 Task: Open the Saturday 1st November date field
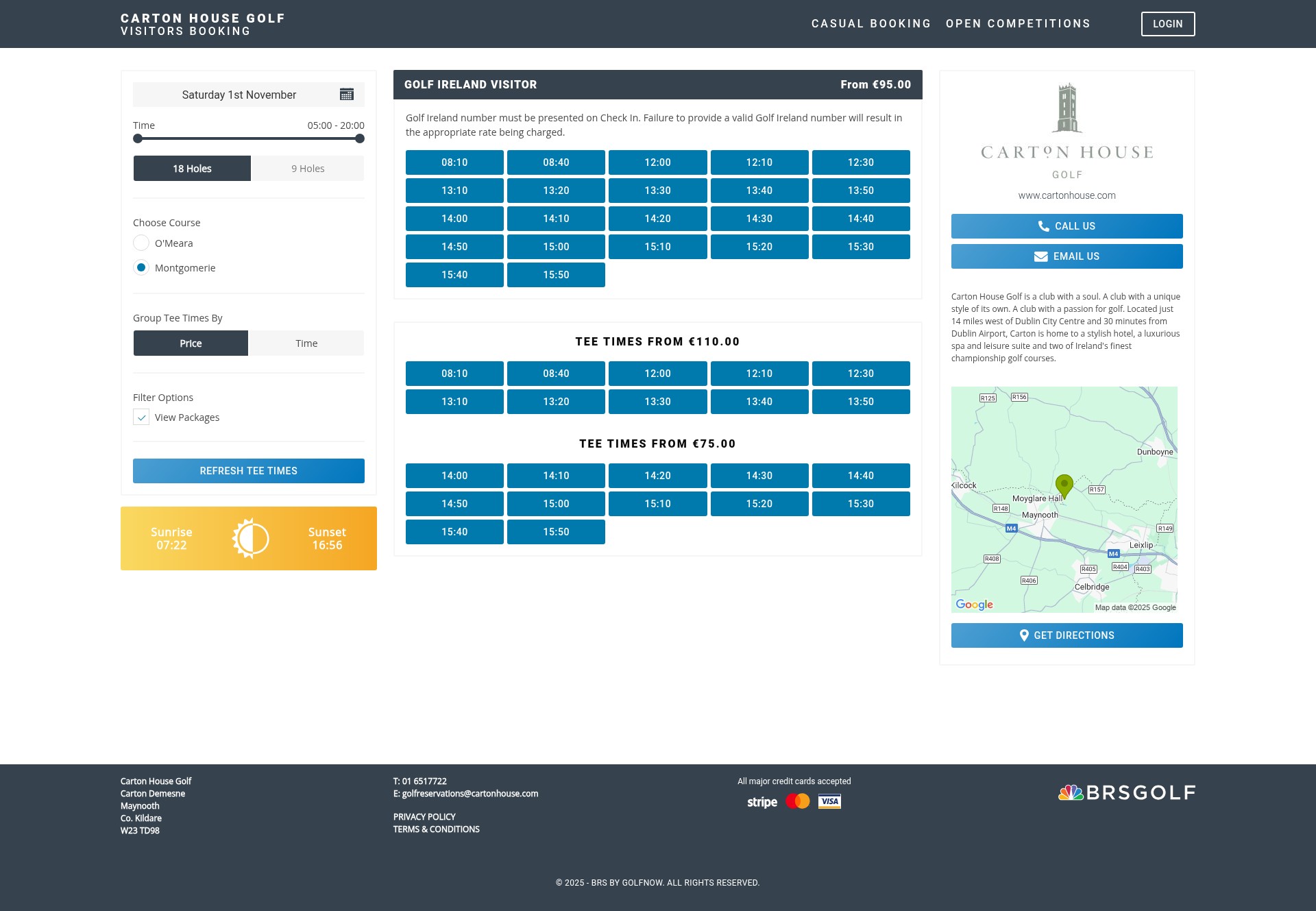(x=249, y=95)
